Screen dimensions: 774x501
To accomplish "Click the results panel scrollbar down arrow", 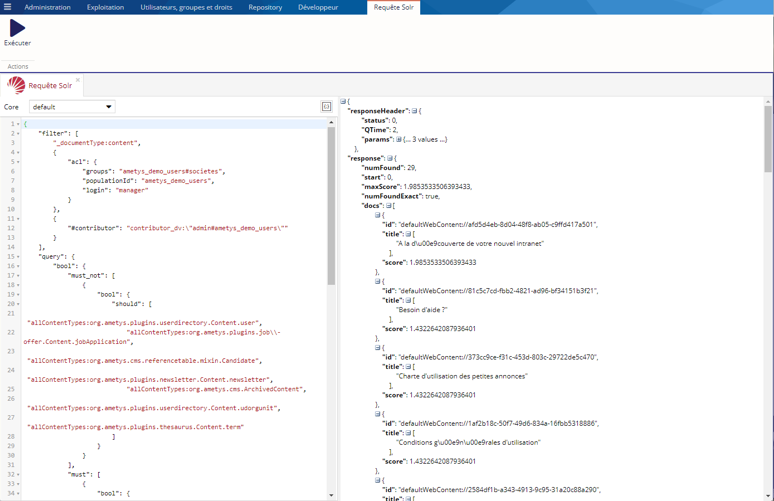I will (768, 496).
